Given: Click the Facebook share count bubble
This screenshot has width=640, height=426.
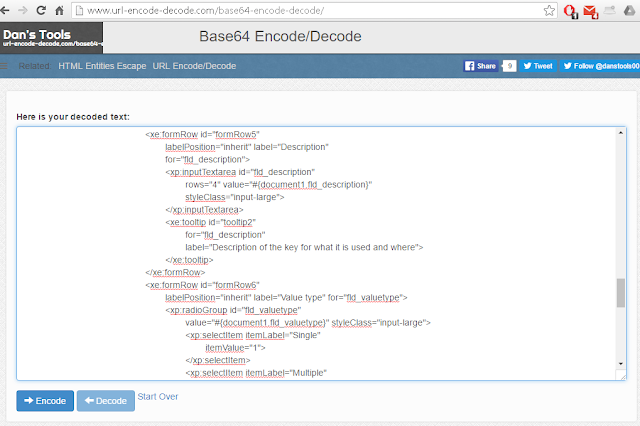Looking at the screenshot, I should point(509,66).
